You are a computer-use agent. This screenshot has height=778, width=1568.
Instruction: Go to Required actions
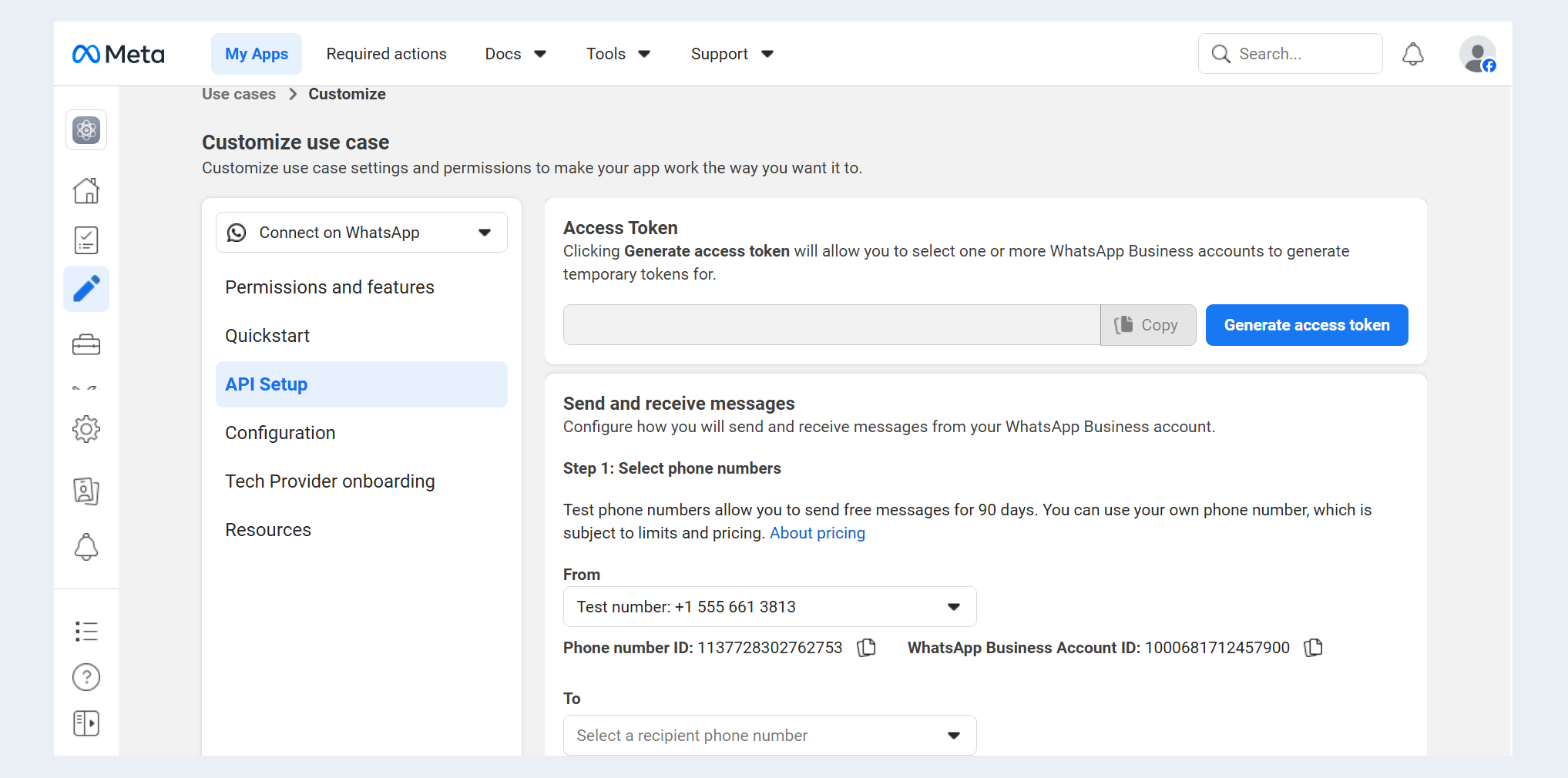tap(387, 54)
